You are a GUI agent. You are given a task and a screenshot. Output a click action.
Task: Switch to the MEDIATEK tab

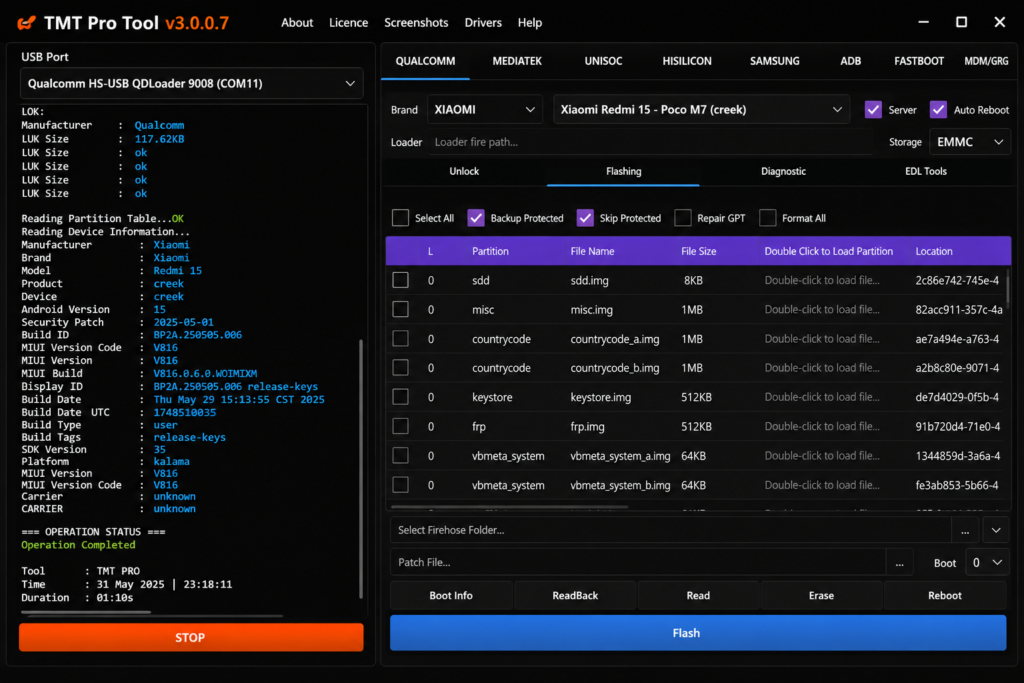tap(517, 61)
